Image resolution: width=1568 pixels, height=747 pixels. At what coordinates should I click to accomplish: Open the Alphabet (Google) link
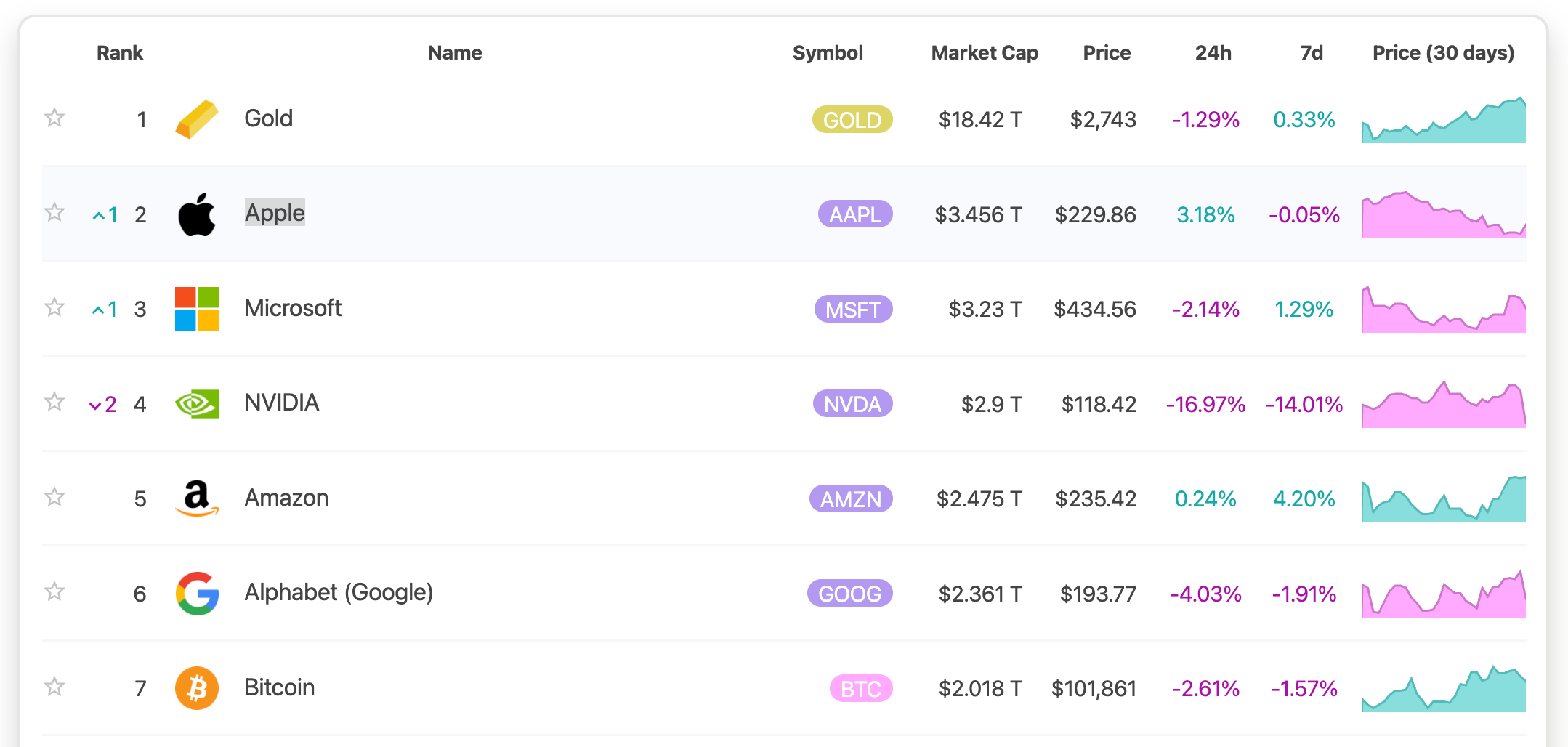click(339, 592)
